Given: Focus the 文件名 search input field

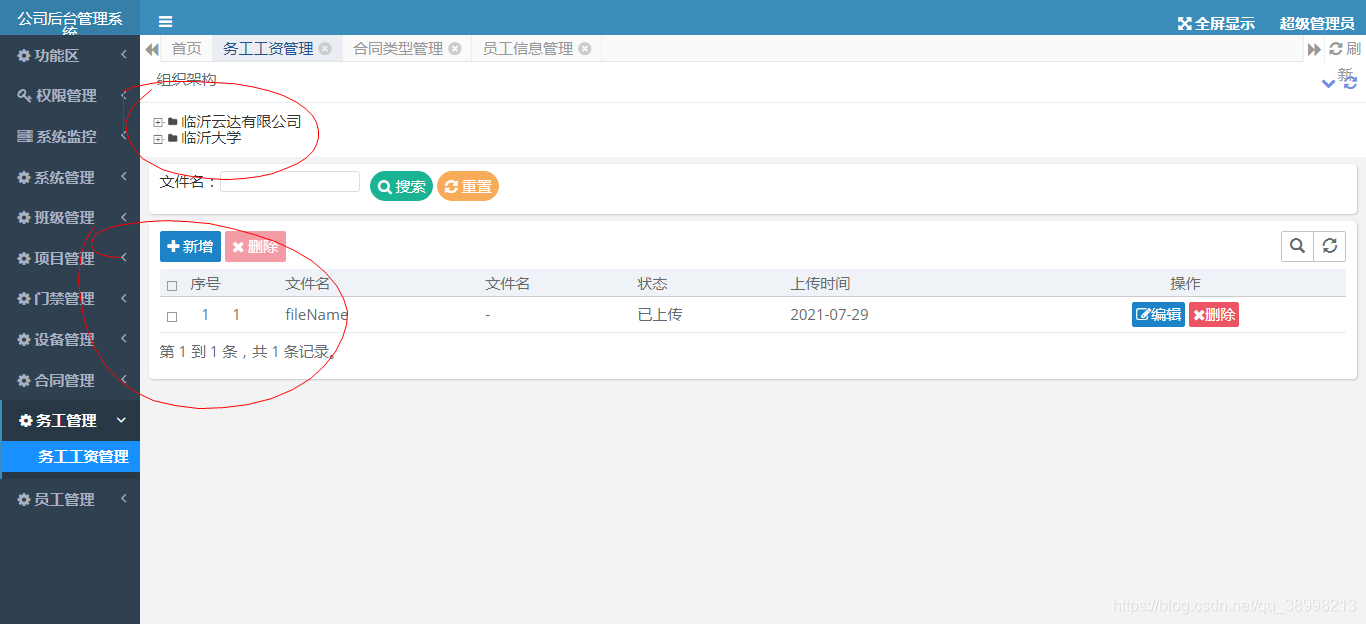Looking at the screenshot, I should pyautogui.click(x=290, y=181).
